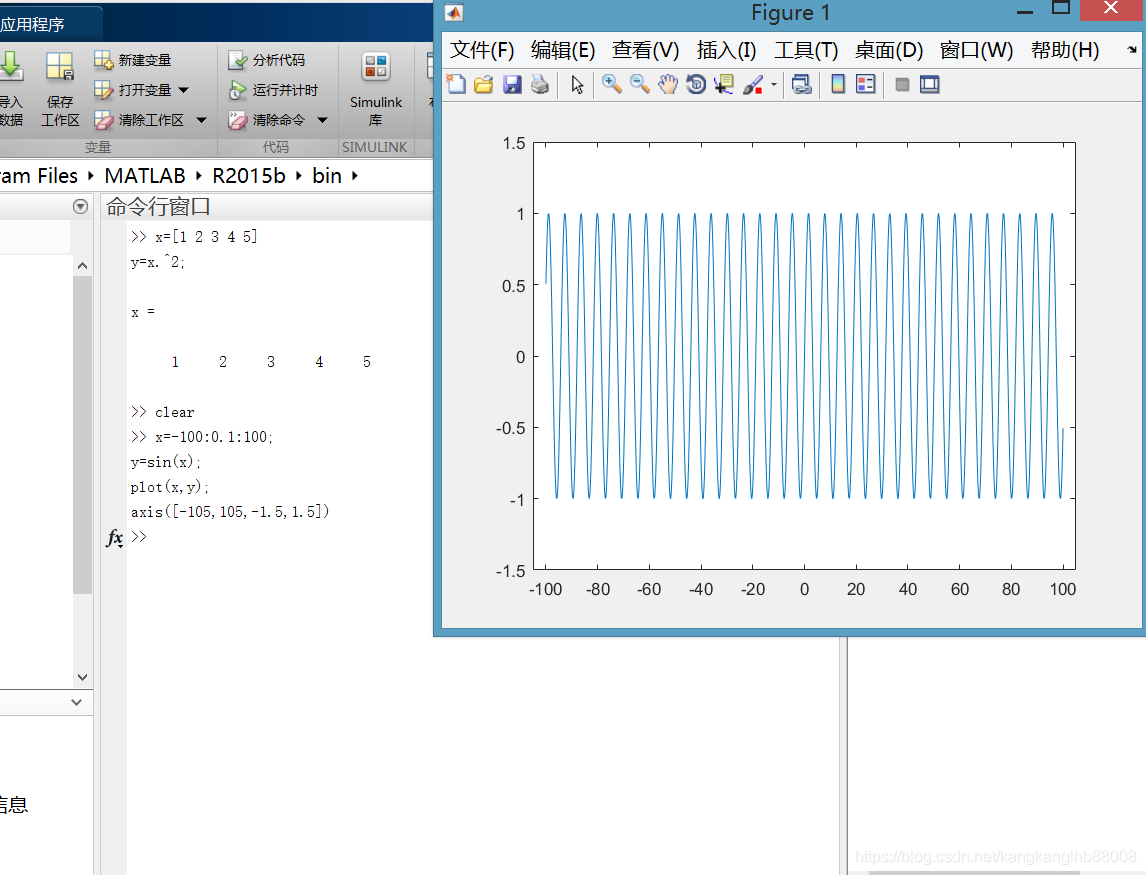
Task: Activate the Zoom In tool
Action: (x=612, y=85)
